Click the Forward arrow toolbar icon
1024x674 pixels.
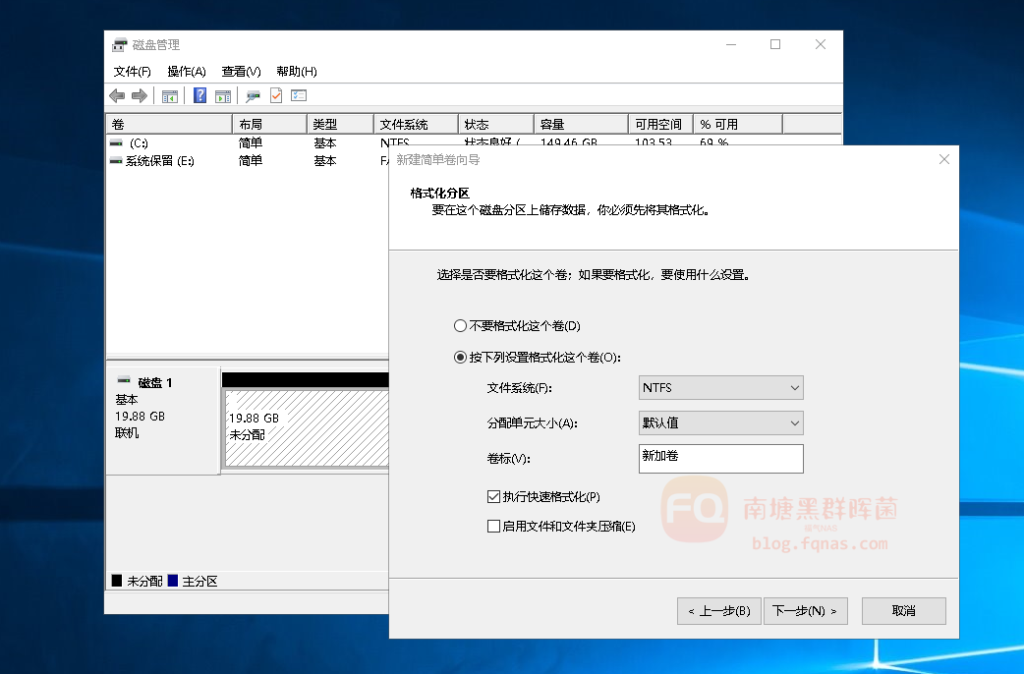[x=139, y=96]
